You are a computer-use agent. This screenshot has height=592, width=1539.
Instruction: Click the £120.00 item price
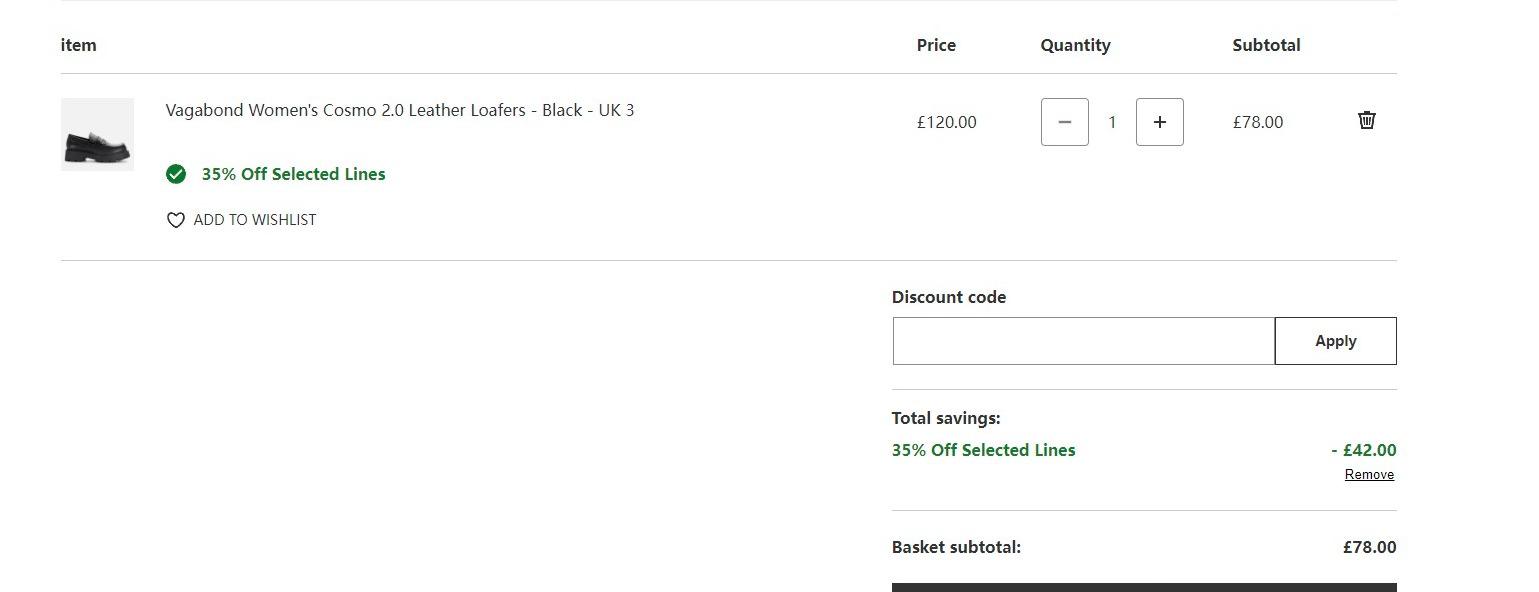[947, 122]
